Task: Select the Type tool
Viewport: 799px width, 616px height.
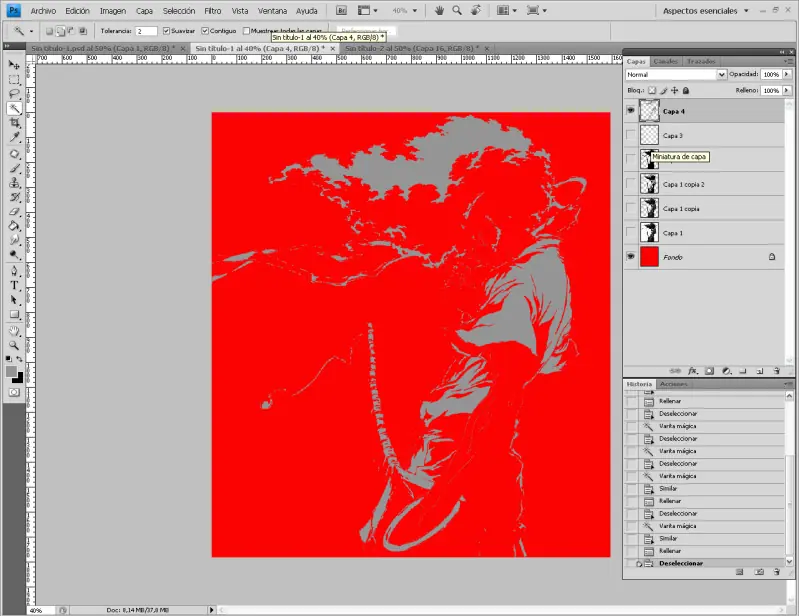Action: (14, 285)
